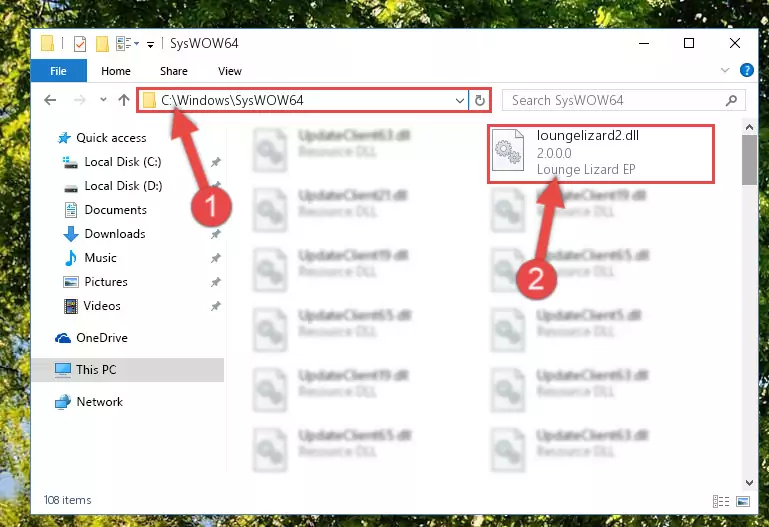Click the Search SysWOW64 field
The image size is (769, 527).
[624, 100]
